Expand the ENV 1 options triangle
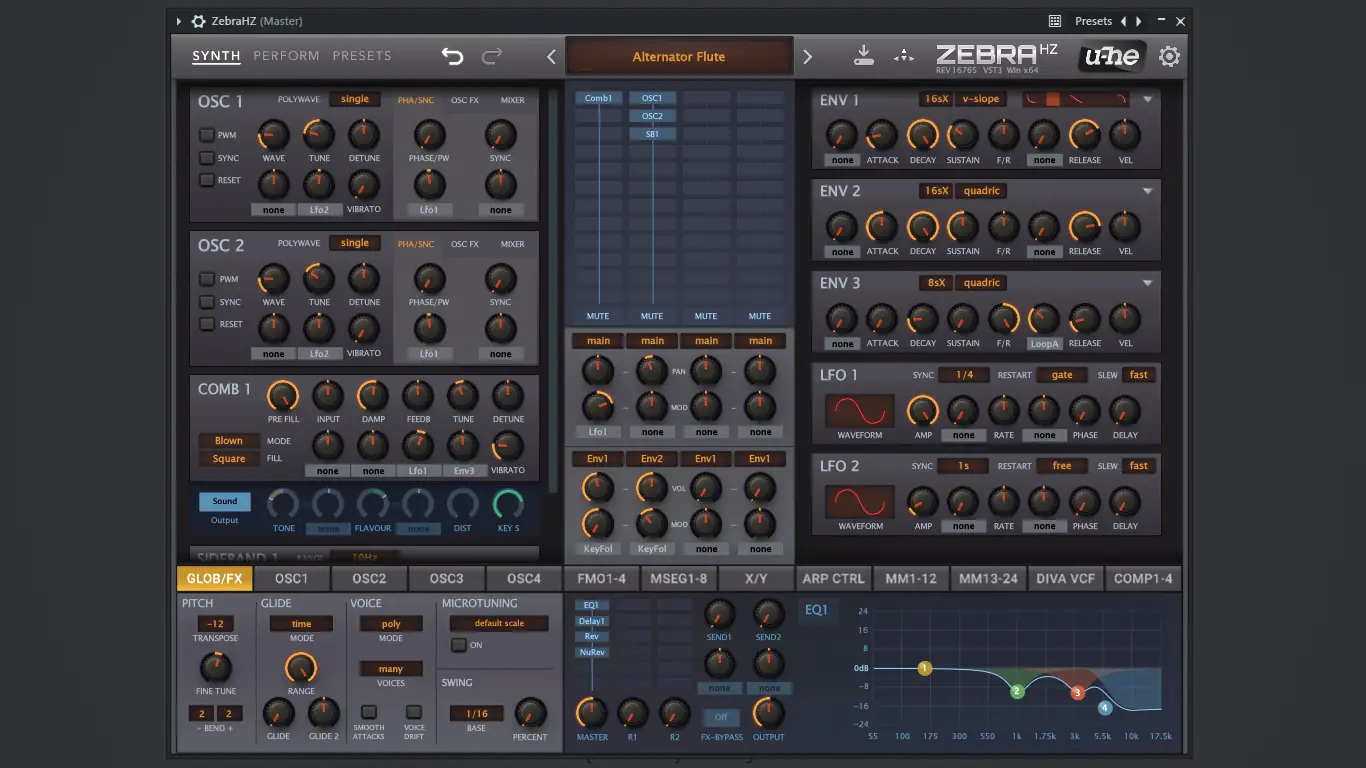The width and height of the screenshot is (1366, 768). pyautogui.click(x=1147, y=100)
